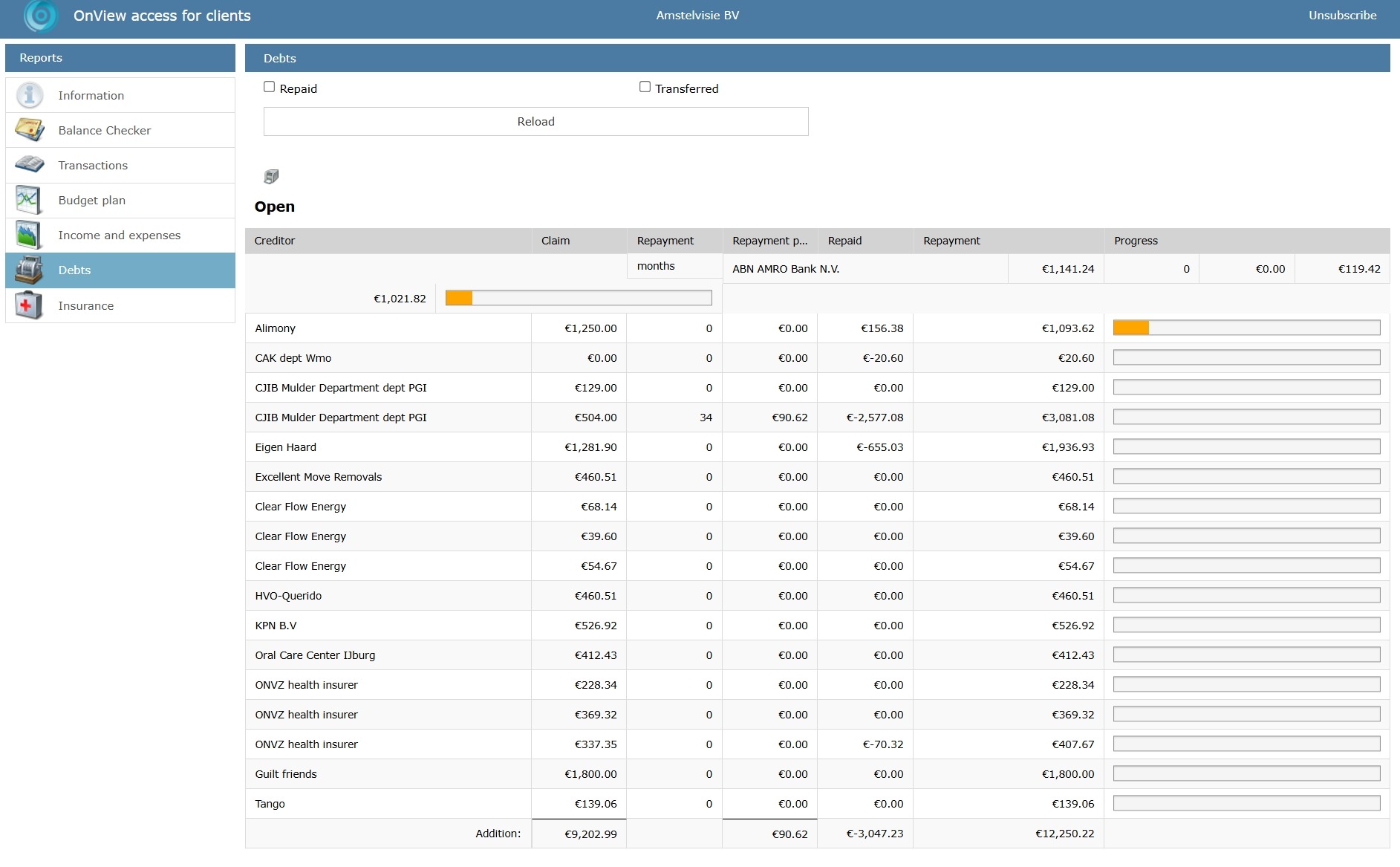Click the Insurance first-aid kit icon
1400x867 pixels.
tap(30, 305)
